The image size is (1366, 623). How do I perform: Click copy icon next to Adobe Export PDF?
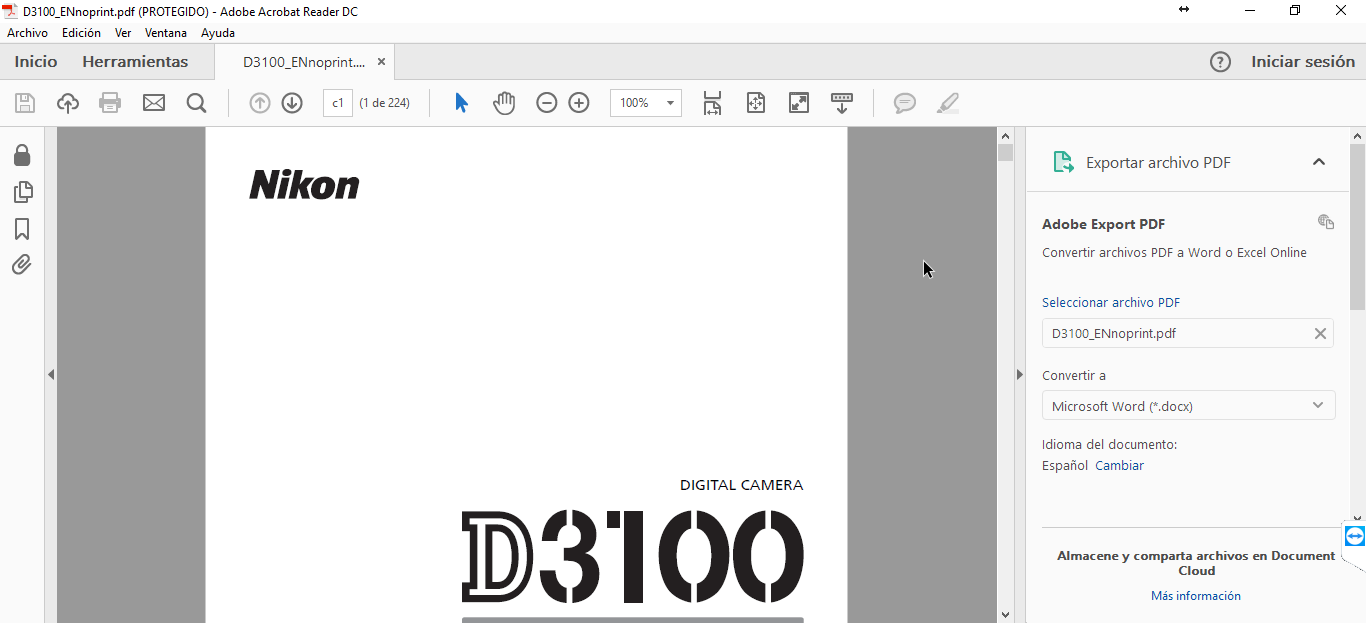point(1326,222)
